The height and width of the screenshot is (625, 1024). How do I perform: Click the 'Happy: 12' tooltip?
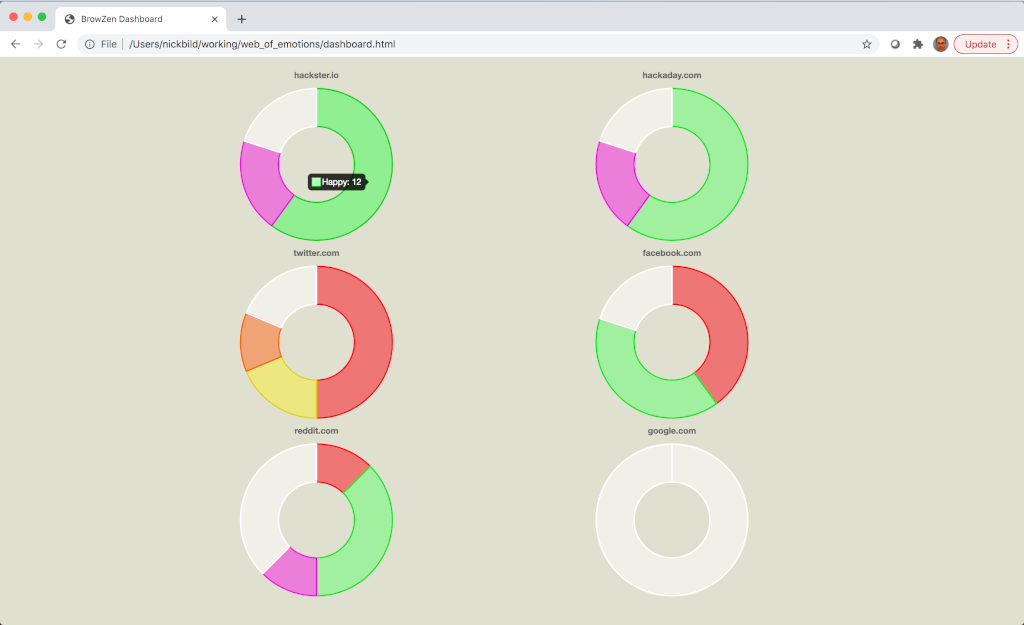pyautogui.click(x=337, y=182)
